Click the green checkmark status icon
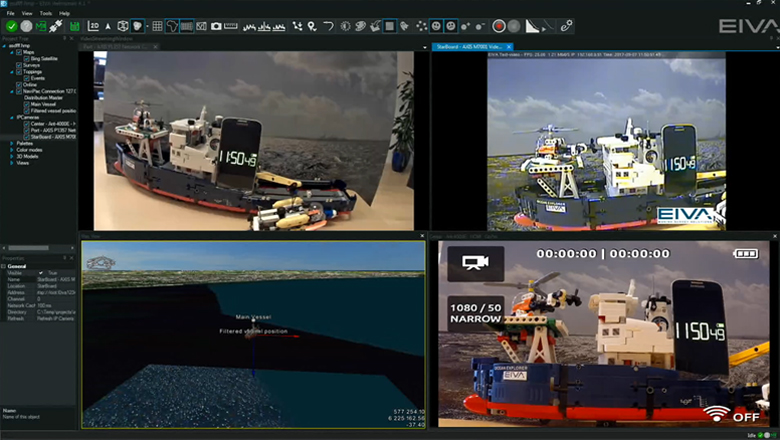Screen dimensions: 780x440 [11, 26]
